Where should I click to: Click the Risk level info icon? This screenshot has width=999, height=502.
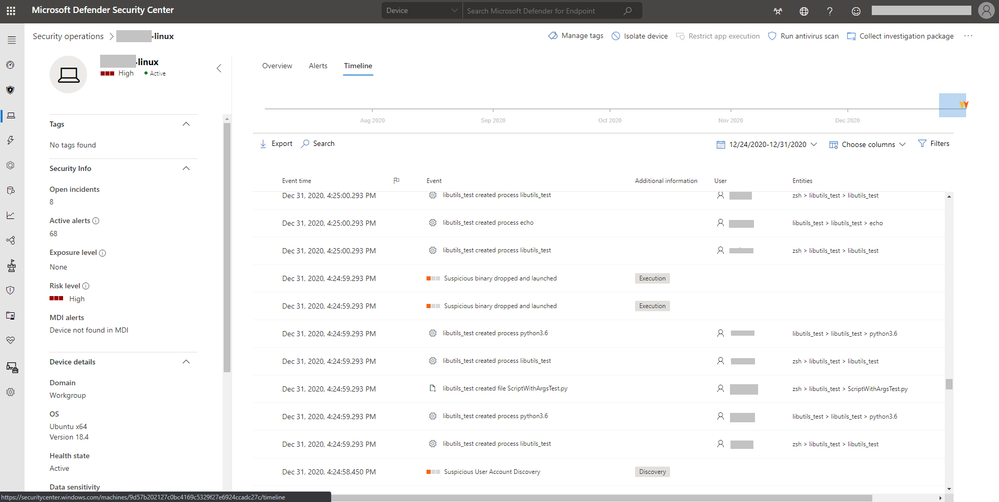[86, 286]
